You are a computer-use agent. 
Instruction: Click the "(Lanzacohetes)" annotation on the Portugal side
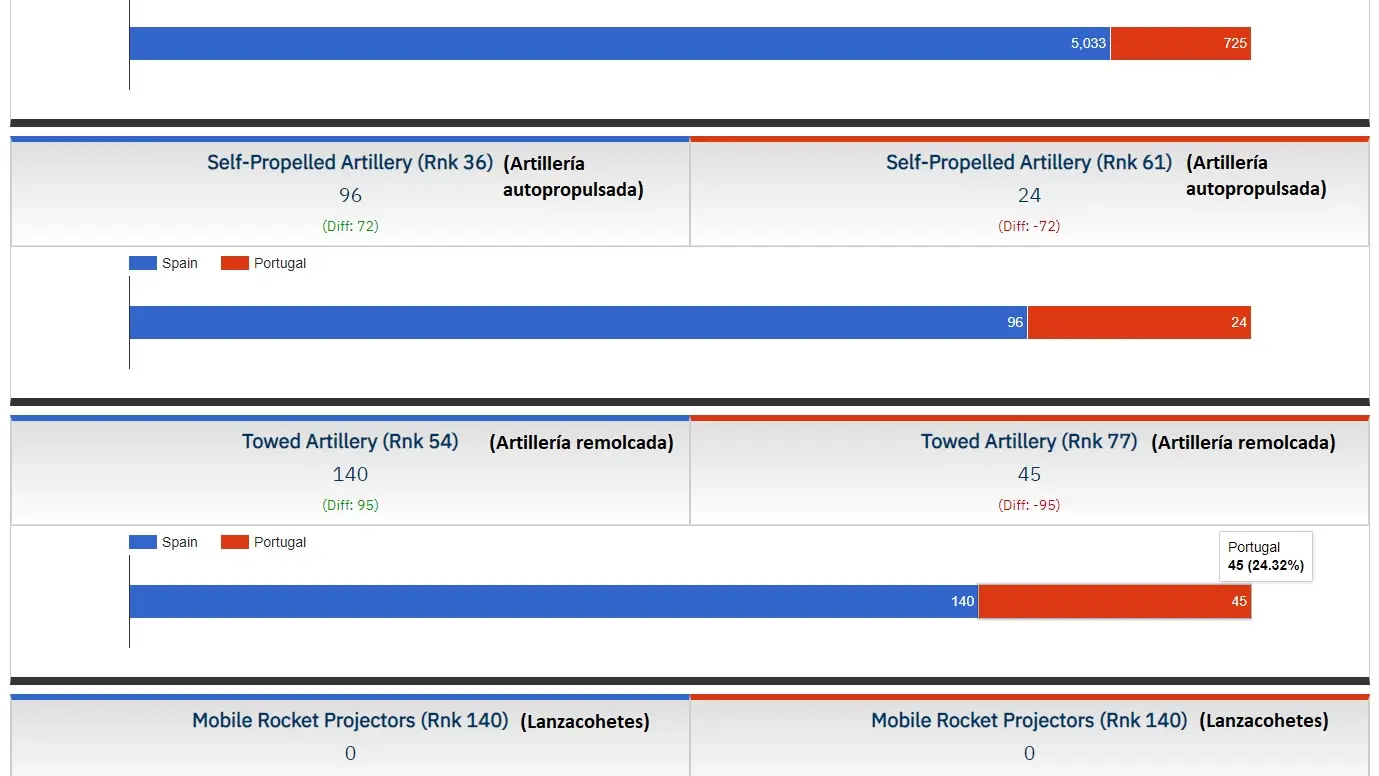pos(1264,720)
